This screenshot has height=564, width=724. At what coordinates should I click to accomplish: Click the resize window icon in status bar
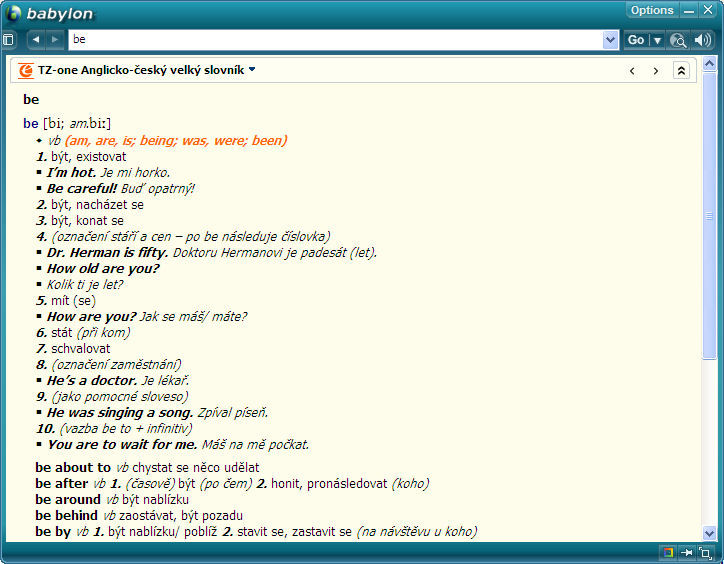click(x=705, y=552)
